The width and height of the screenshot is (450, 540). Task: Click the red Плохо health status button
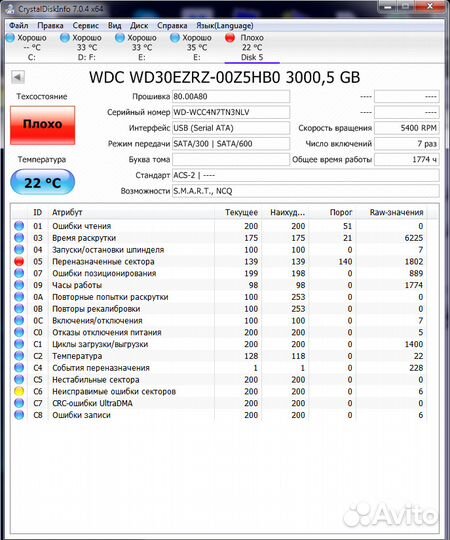(42, 125)
